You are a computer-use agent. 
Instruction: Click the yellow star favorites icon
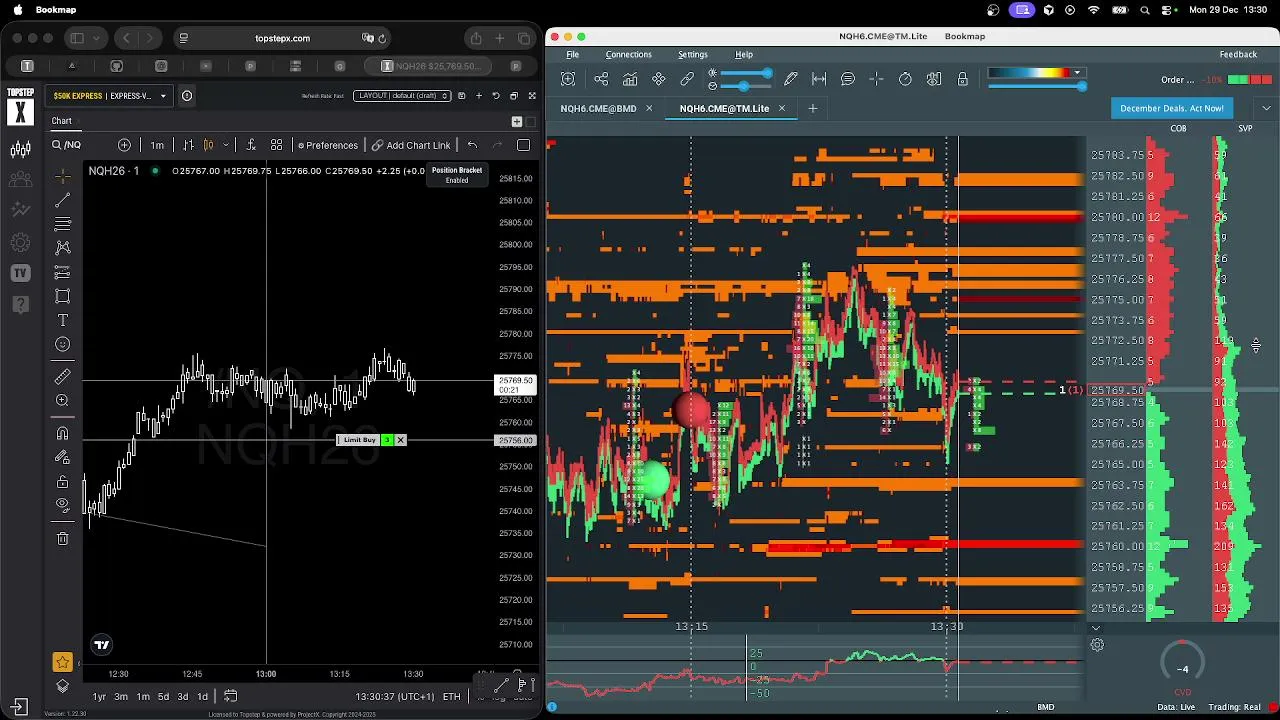pyautogui.click(x=62, y=662)
